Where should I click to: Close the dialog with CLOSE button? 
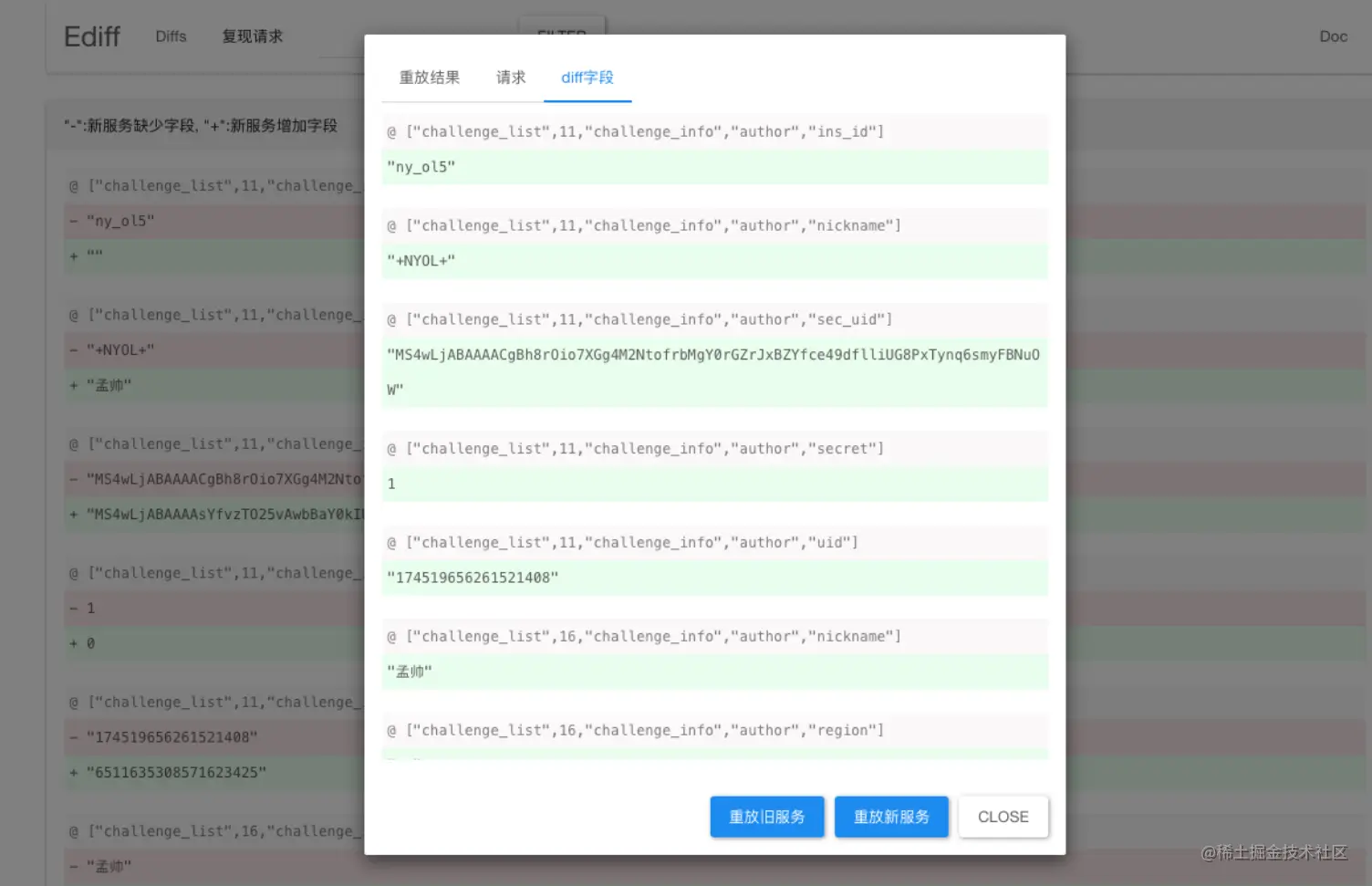click(x=1003, y=817)
